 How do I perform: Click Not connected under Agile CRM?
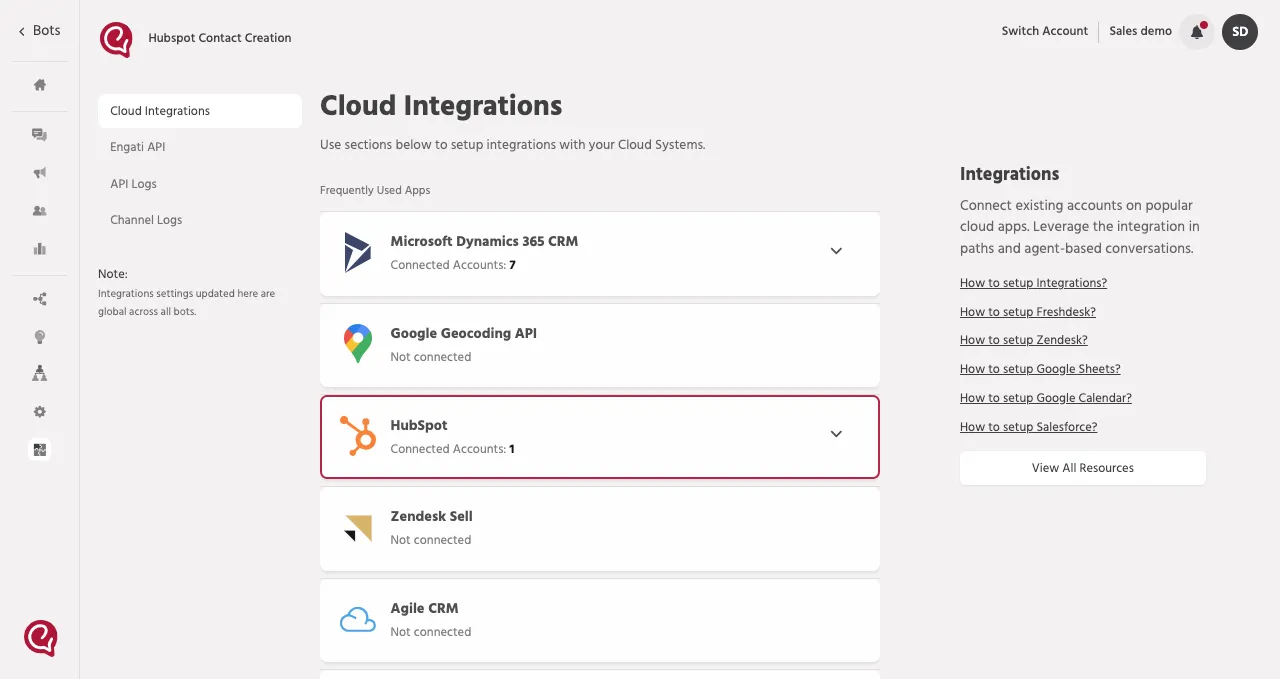(x=430, y=632)
